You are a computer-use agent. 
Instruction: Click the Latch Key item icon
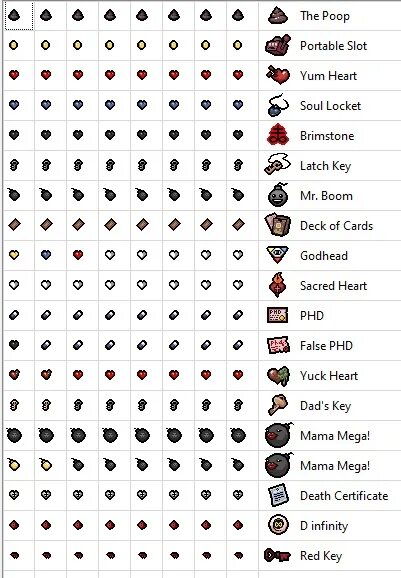[278, 165]
